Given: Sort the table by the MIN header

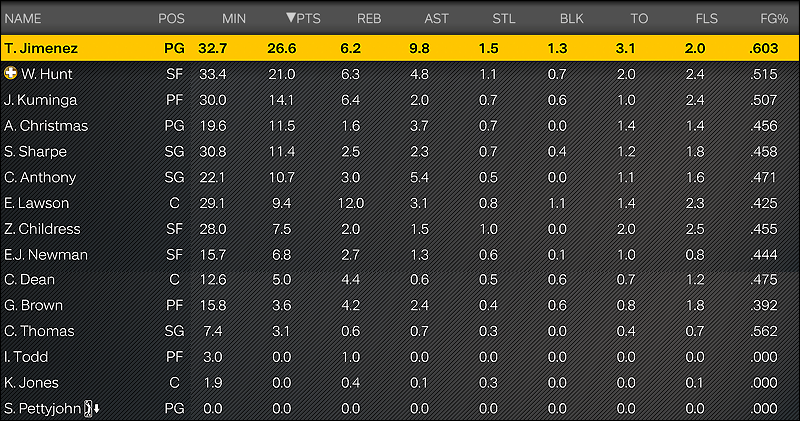Looking at the screenshot, I should [234, 19].
